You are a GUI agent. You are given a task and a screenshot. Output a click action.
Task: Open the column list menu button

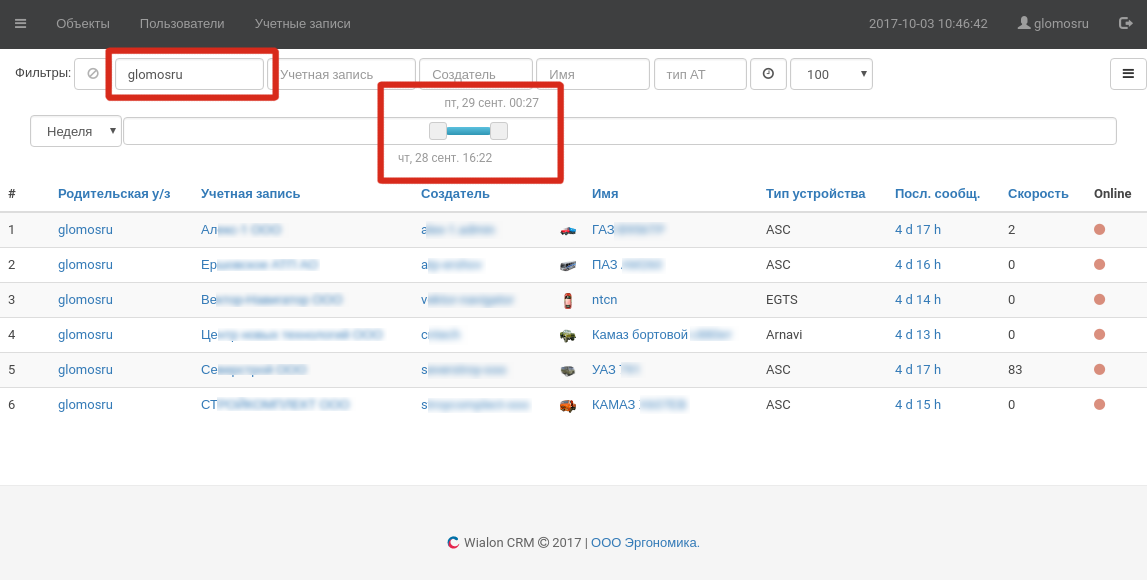tap(1128, 74)
